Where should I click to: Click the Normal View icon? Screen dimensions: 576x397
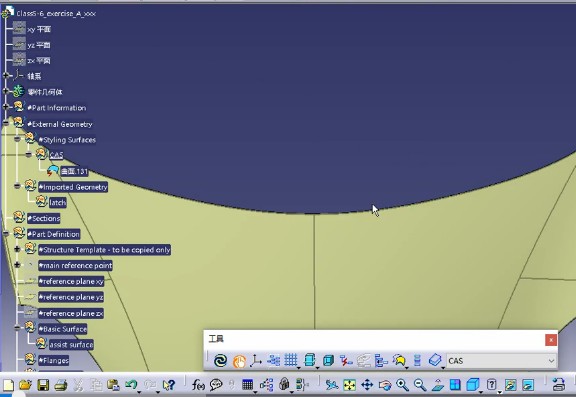click(x=438, y=385)
